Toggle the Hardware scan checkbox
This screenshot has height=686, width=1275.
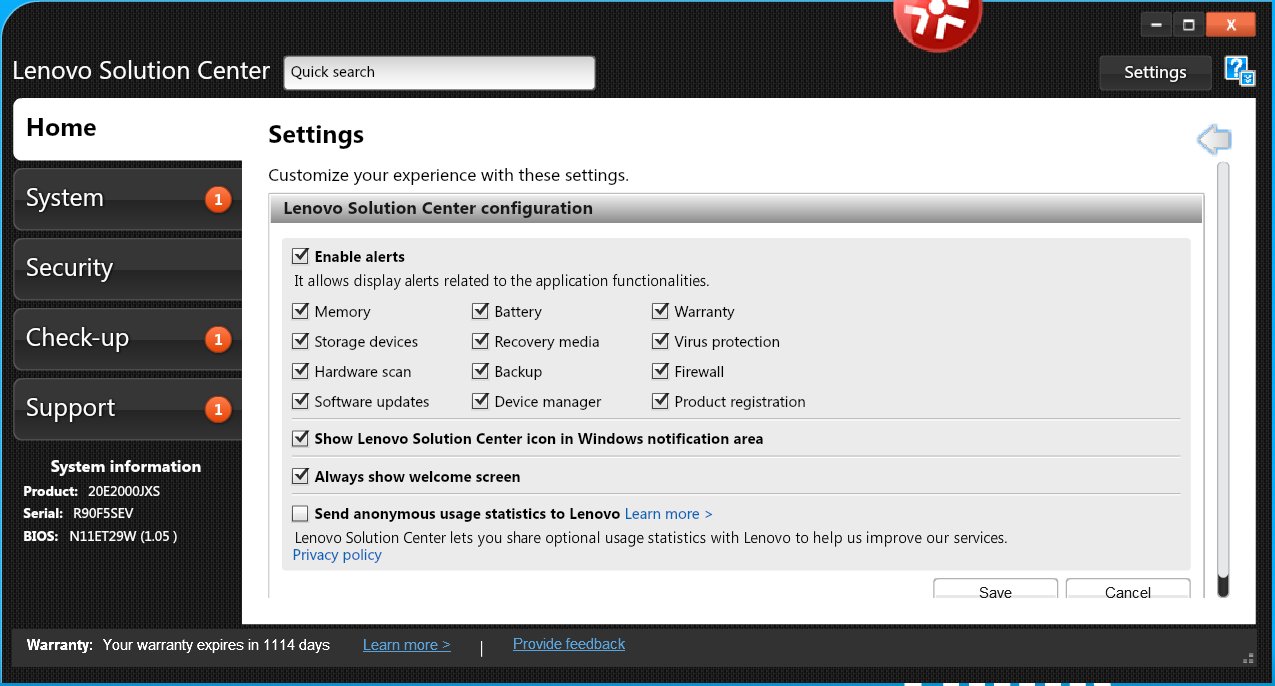coord(300,371)
